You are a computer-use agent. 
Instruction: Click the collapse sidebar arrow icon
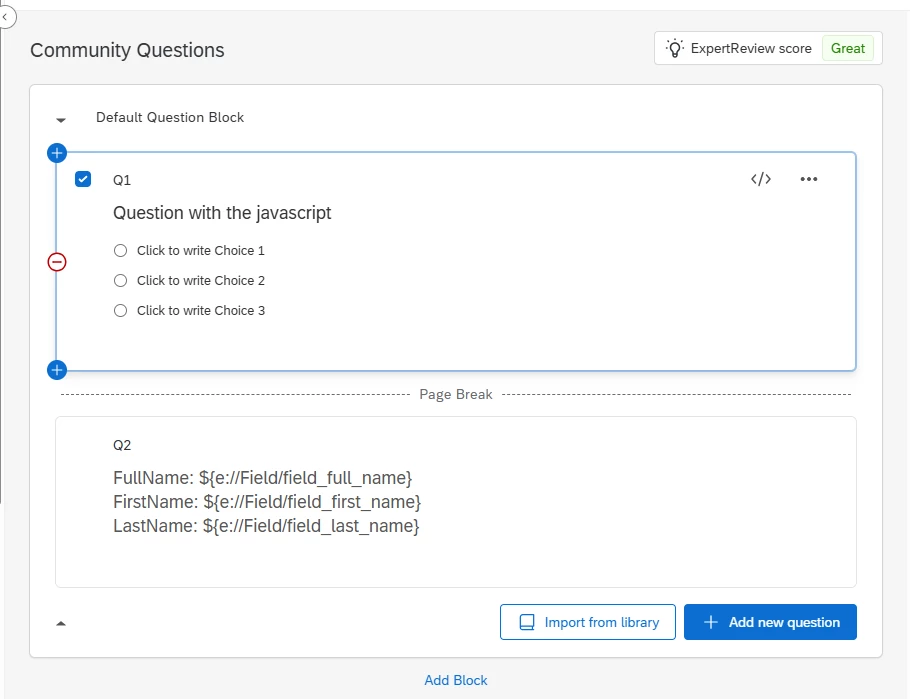[5, 17]
